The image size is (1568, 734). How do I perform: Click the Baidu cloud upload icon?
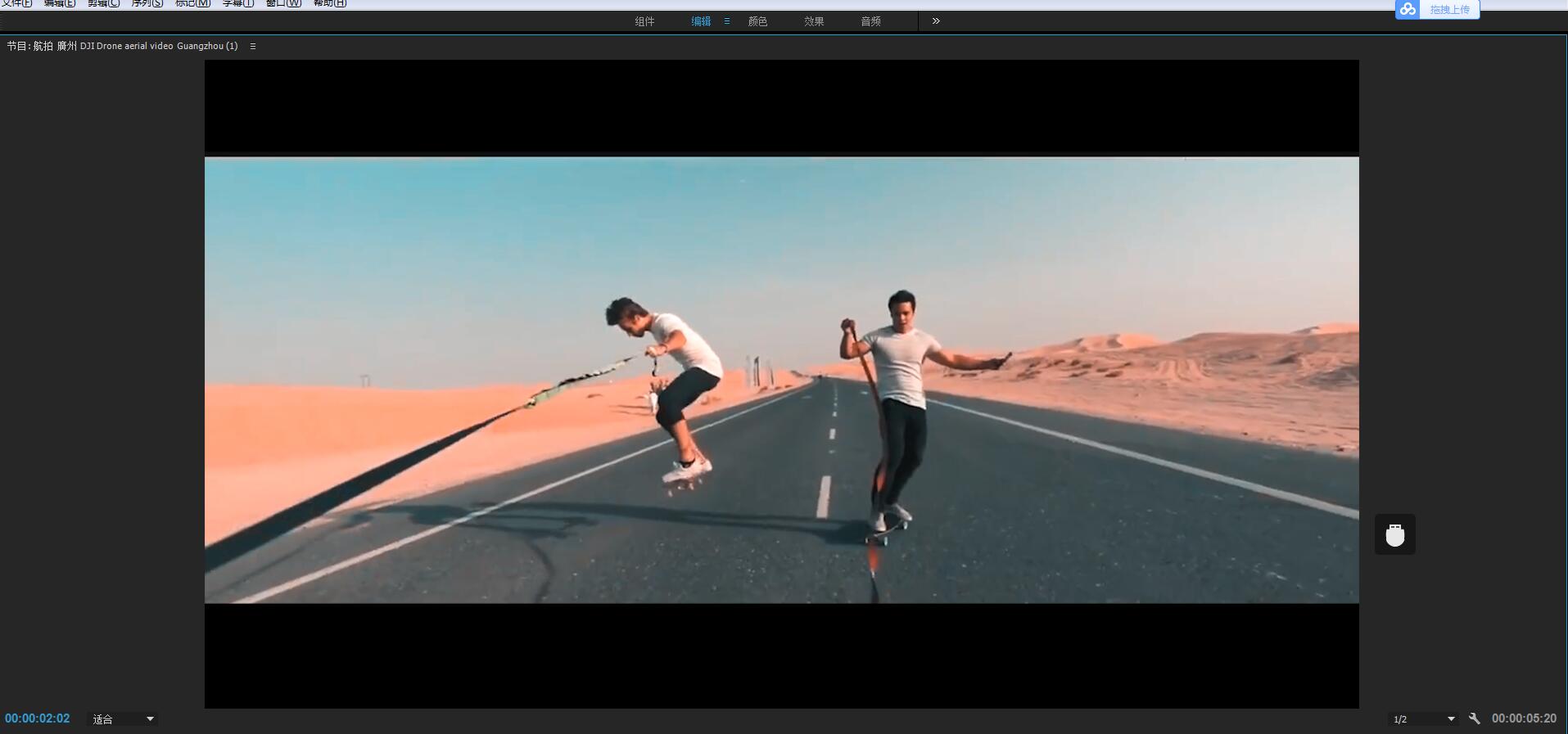(1407, 9)
